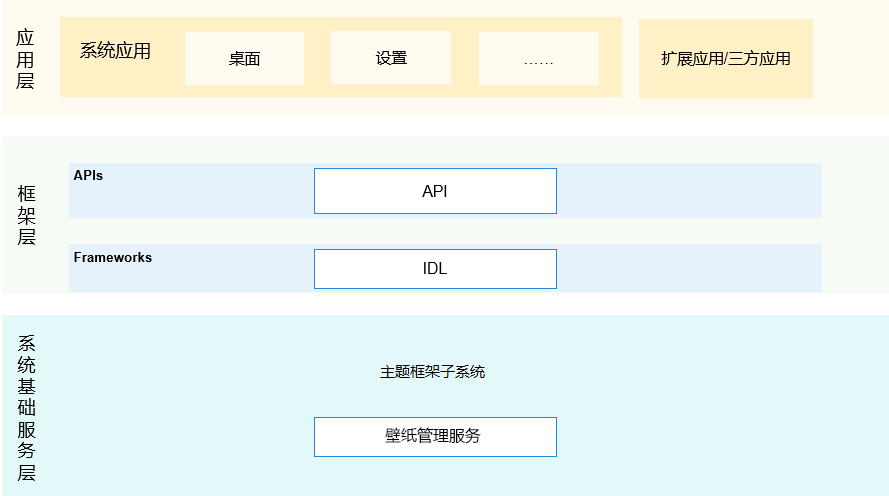This screenshot has width=889, height=496.
Task: Click the 系统应用 heading text
Action: coord(115,51)
